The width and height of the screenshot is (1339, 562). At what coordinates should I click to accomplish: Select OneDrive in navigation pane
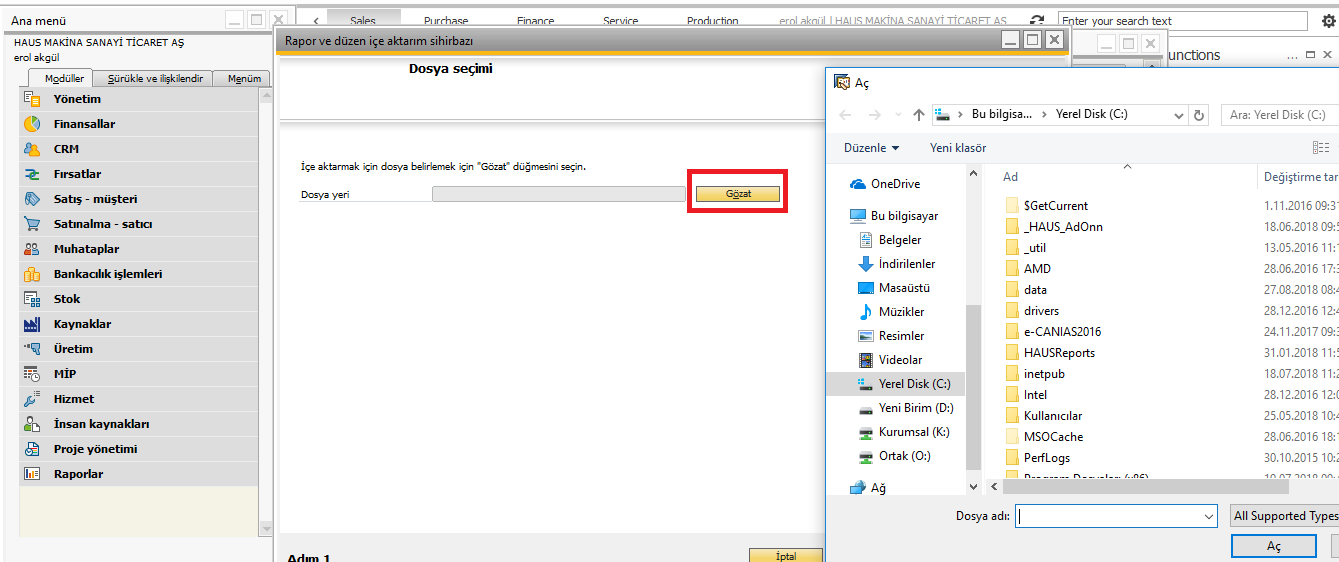[x=895, y=184]
